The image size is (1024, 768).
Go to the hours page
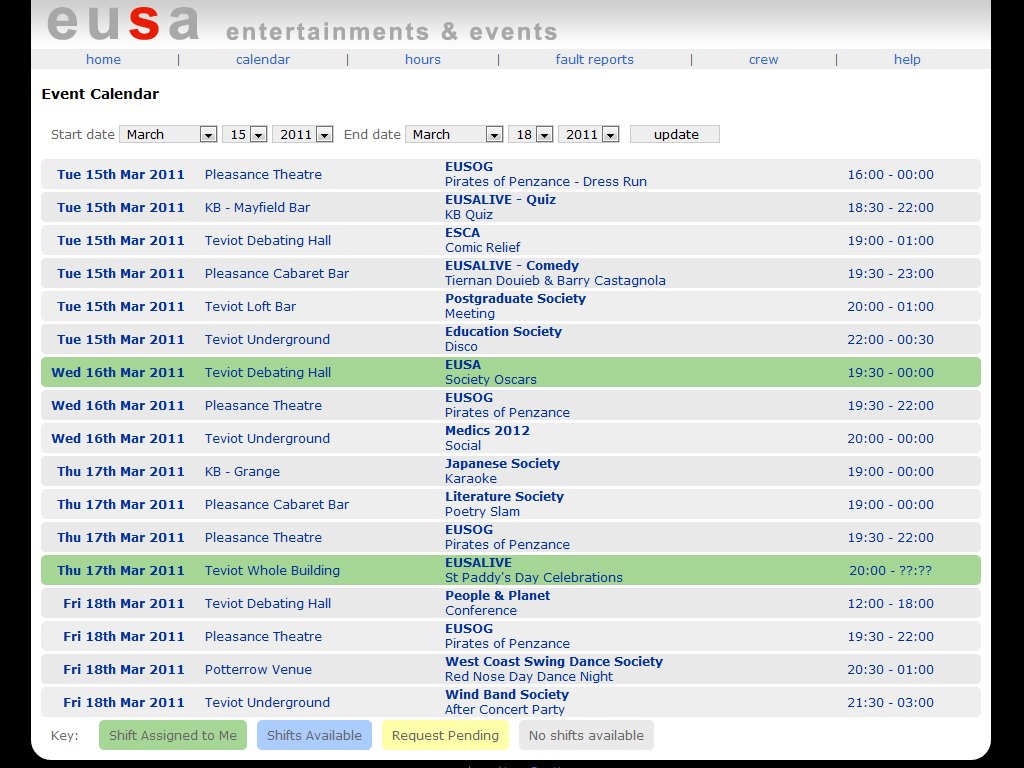point(422,59)
